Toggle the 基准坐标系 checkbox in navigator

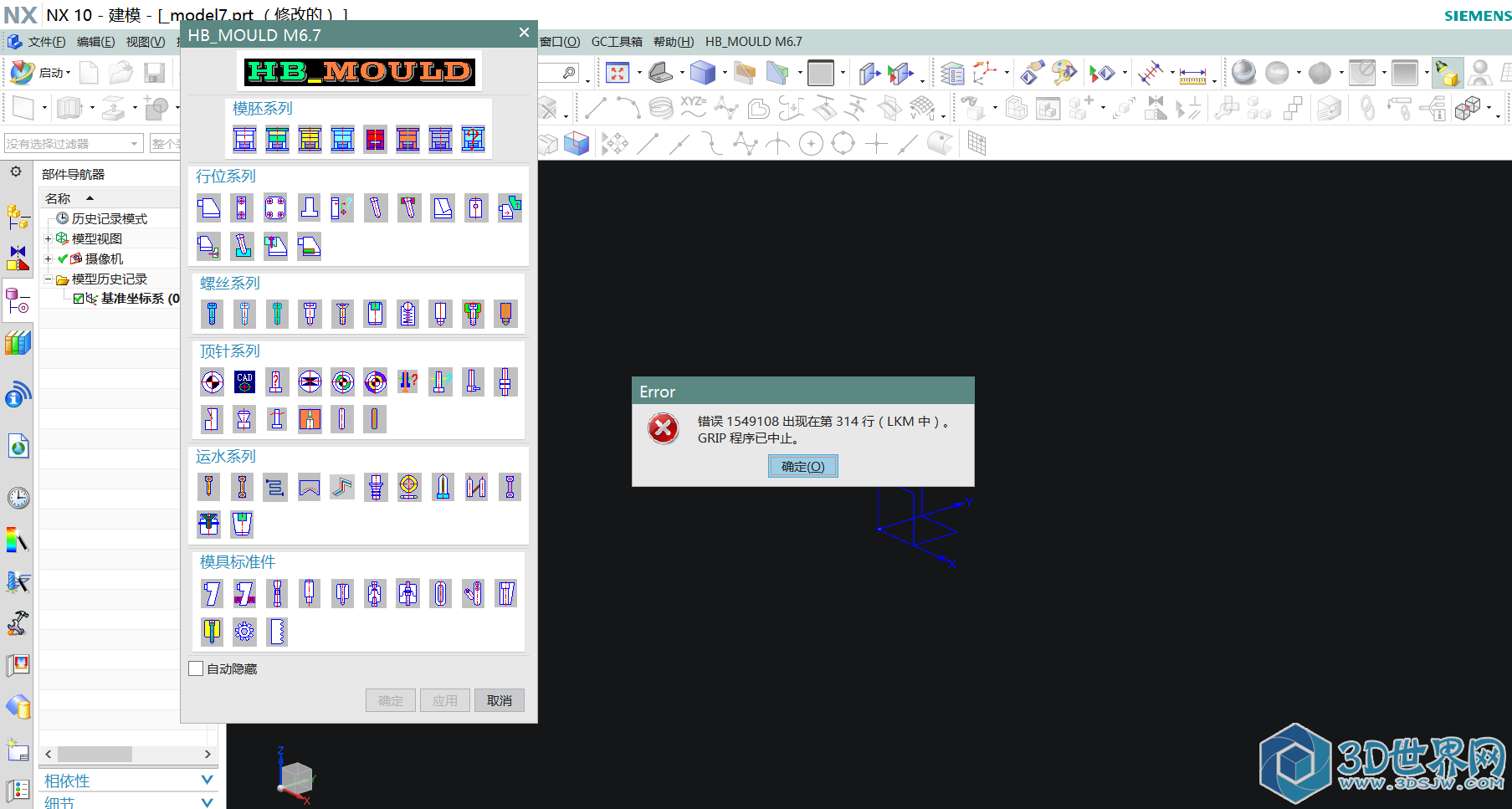pyautogui.click(x=79, y=299)
